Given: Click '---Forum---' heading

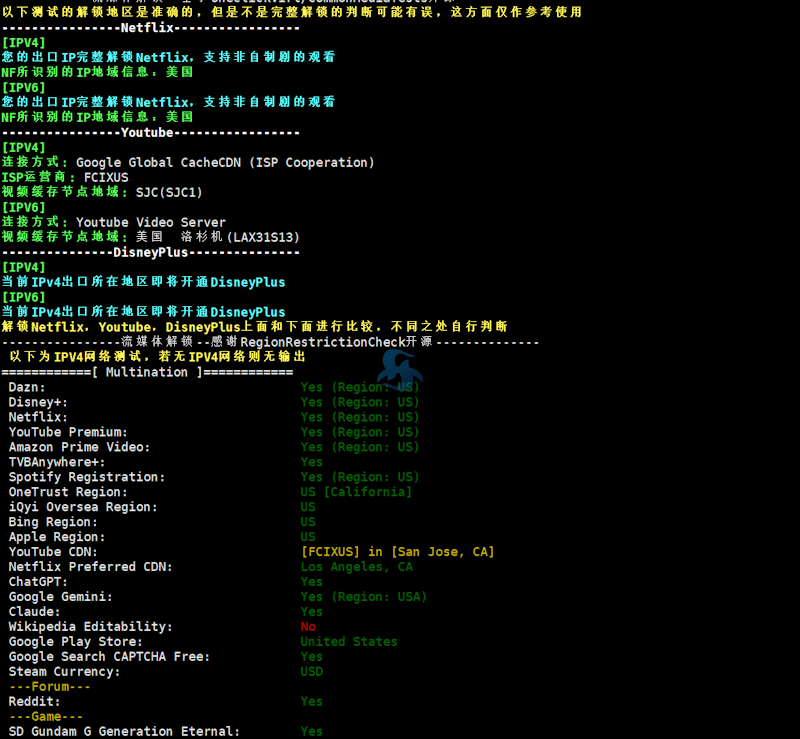Looking at the screenshot, I should (x=49, y=686).
